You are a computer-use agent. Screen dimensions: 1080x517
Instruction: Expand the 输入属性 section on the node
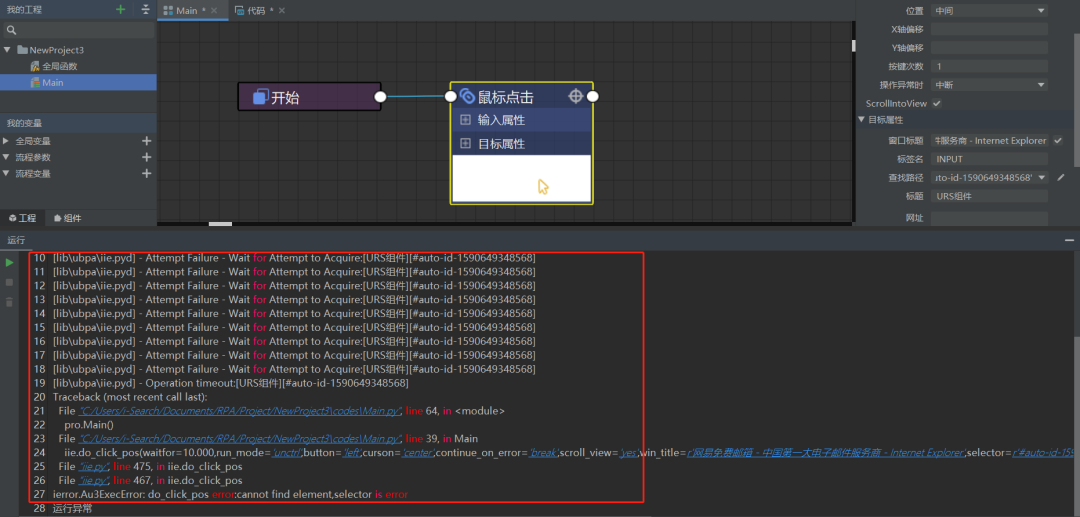[465, 120]
